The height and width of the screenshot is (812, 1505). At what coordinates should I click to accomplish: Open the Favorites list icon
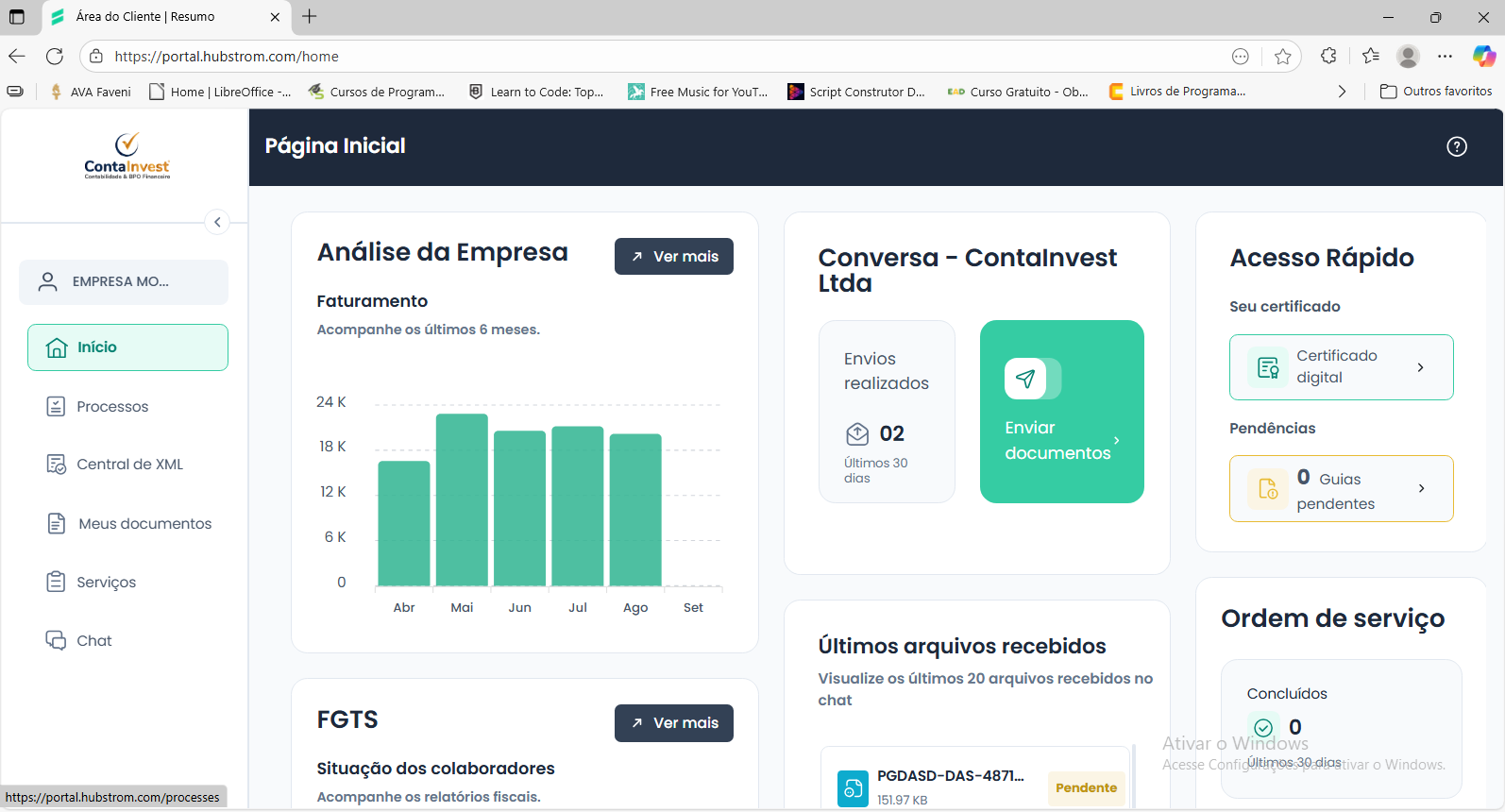(1371, 57)
